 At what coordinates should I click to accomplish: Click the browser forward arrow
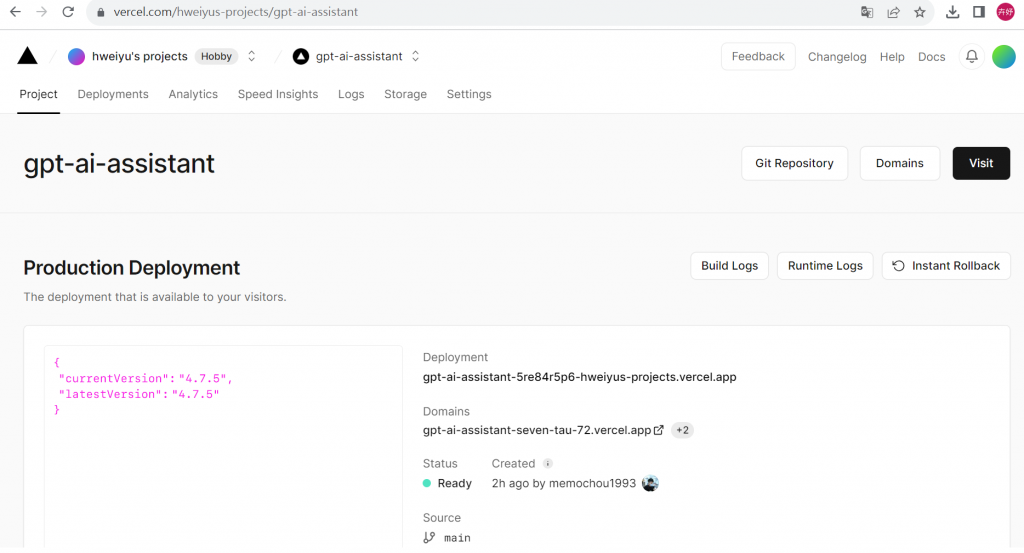pos(42,12)
